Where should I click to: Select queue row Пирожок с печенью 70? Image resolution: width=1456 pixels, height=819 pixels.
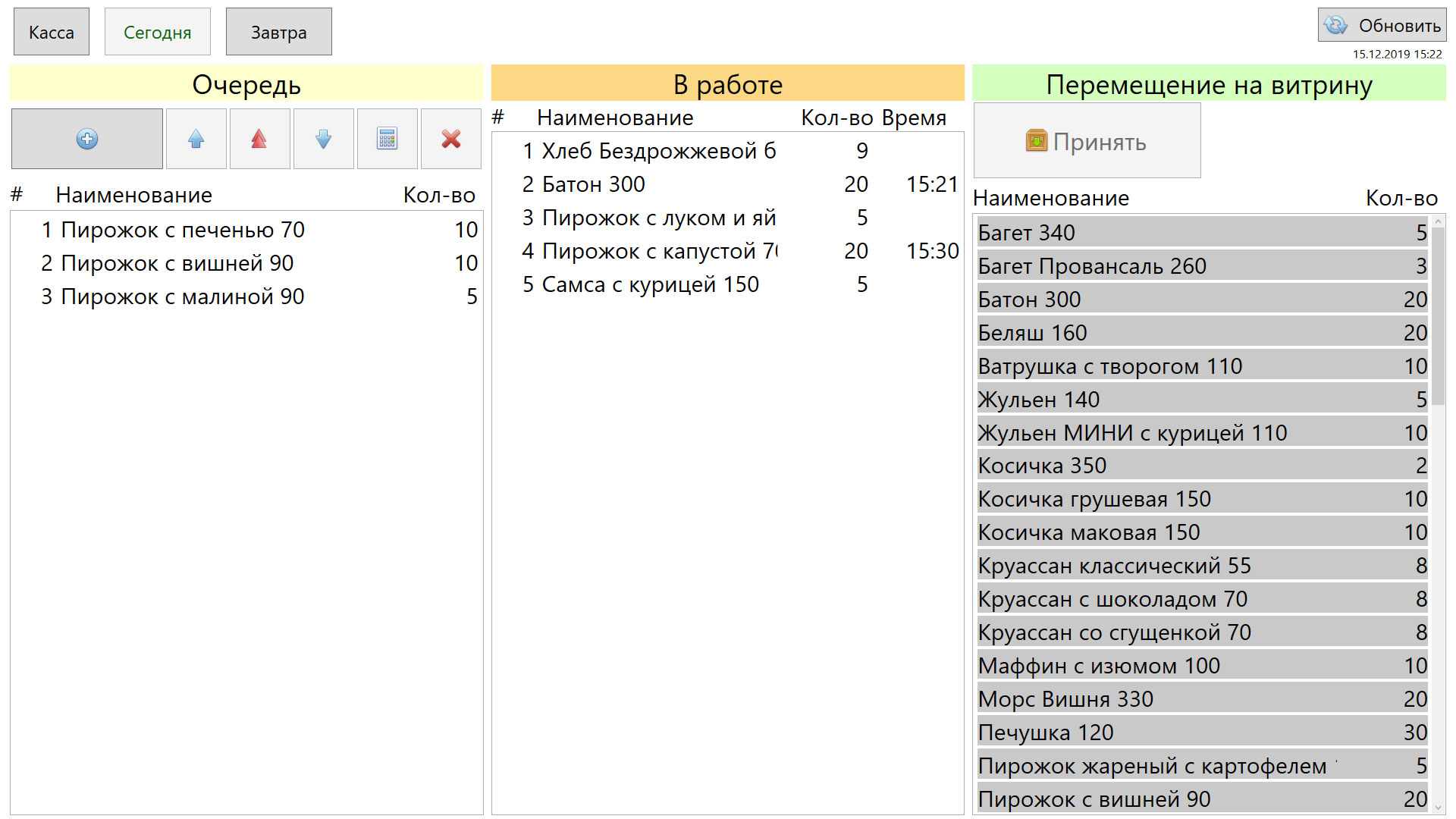[182, 230]
